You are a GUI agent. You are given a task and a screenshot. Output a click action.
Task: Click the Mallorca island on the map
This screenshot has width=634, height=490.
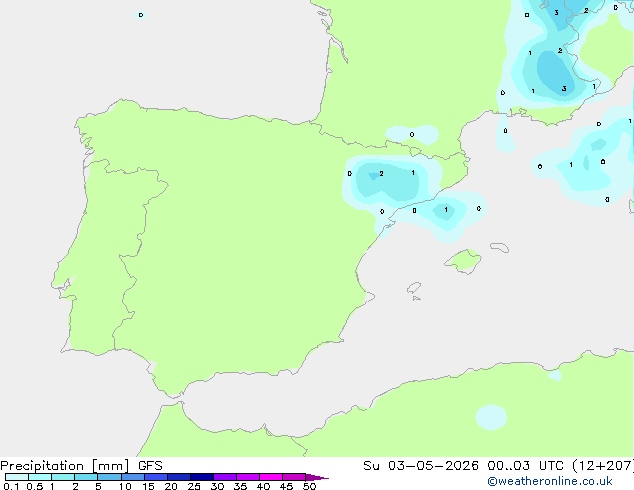pos(464,261)
